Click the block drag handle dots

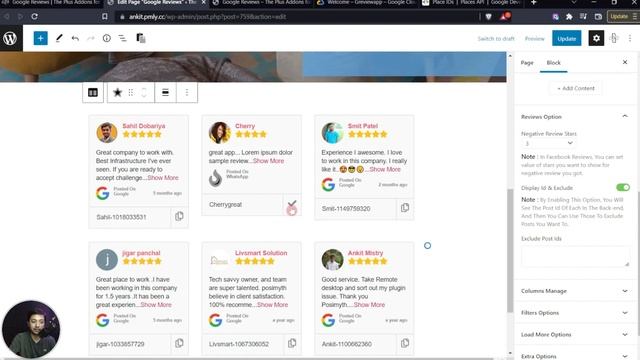tap(131, 93)
